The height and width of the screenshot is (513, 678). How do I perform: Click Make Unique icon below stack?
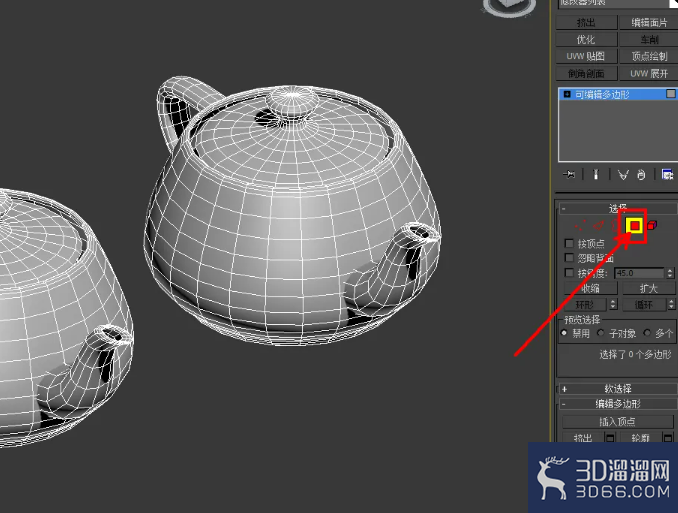[x=623, y=174]
